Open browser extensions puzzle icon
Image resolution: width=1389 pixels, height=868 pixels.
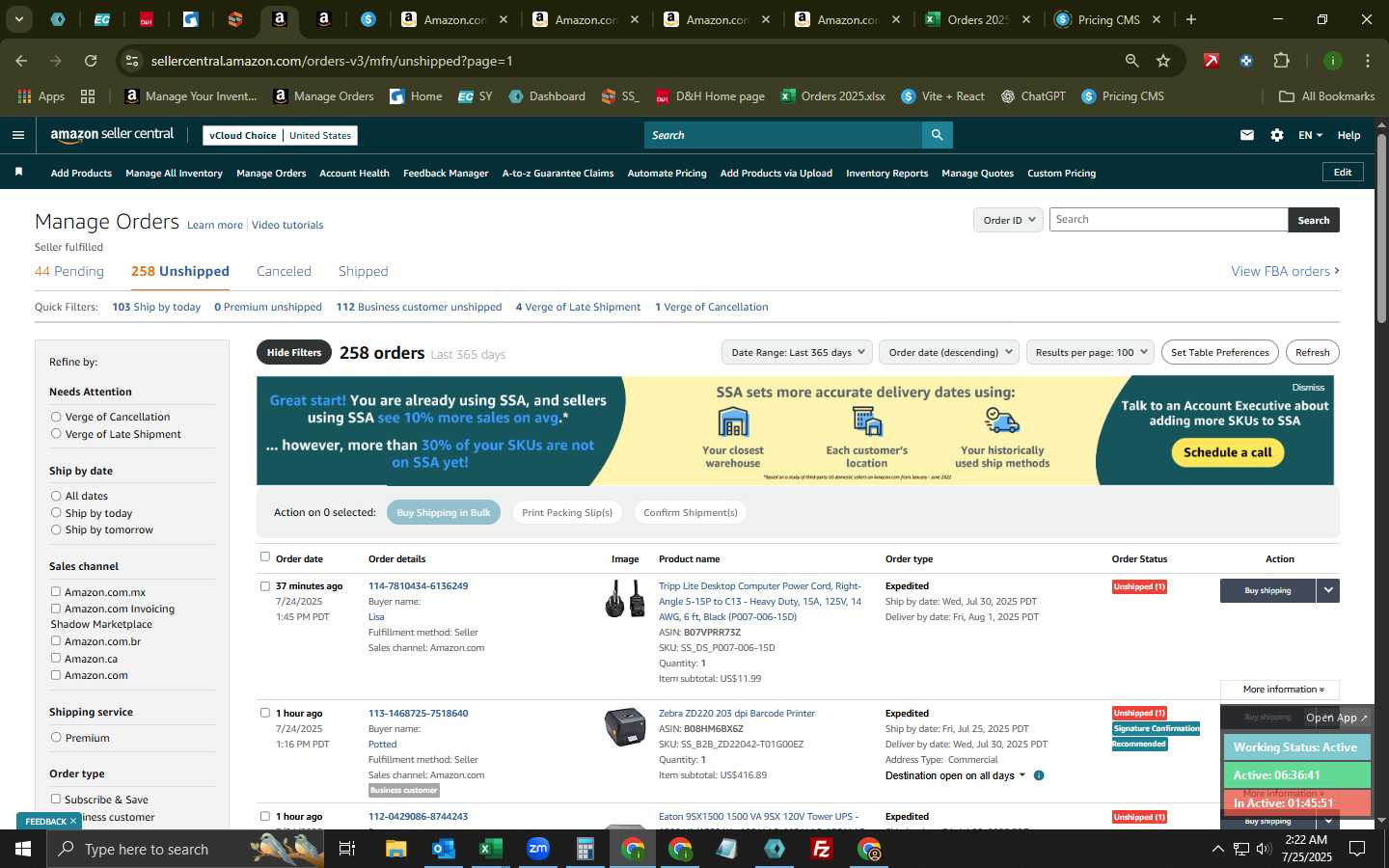click(1281, 61)
